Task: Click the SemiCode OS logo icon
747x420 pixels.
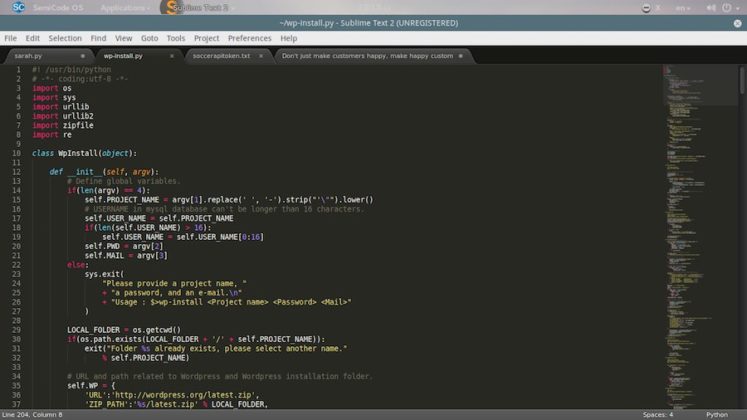Action: point(18,7)
